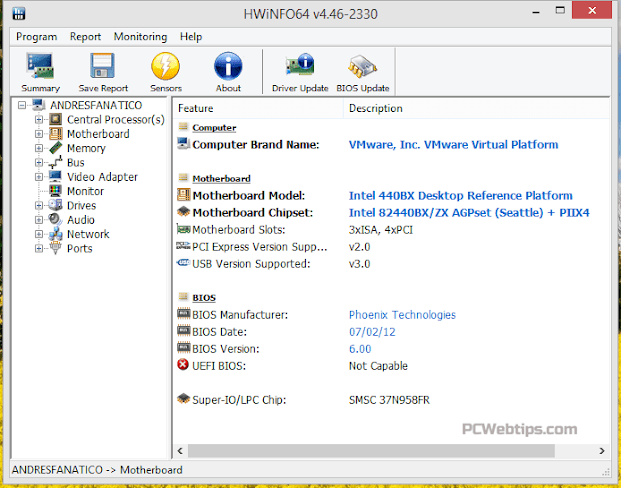The height and width of the screenshot is (488, 621).
Task: Click the Bus icon in tree
Action: pyautogui.click(x=55, y=162)
